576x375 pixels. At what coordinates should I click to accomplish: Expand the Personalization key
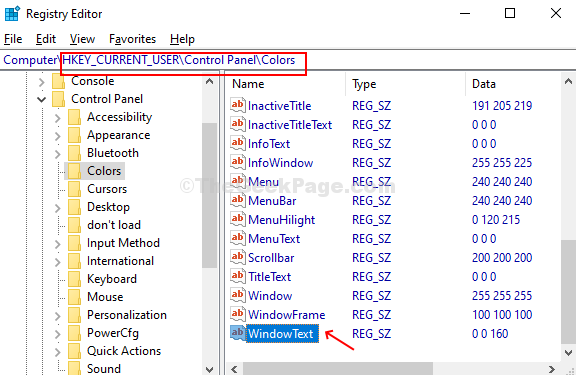(57, 316)
